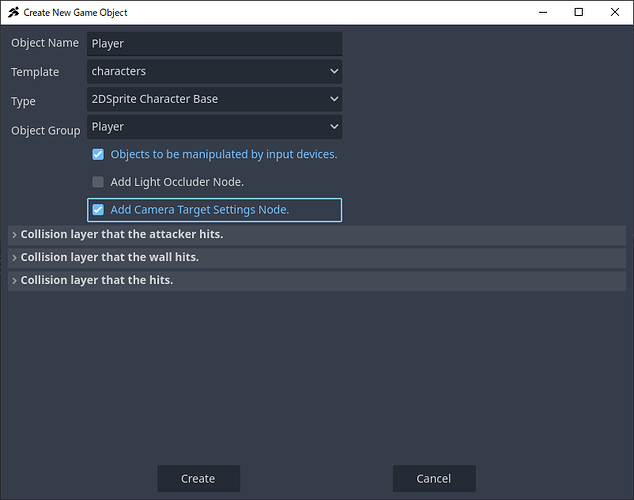Click the Object Name field containing Player
Image resolution: width=634 pixels, height=500 pixels.
coord(214,44)
